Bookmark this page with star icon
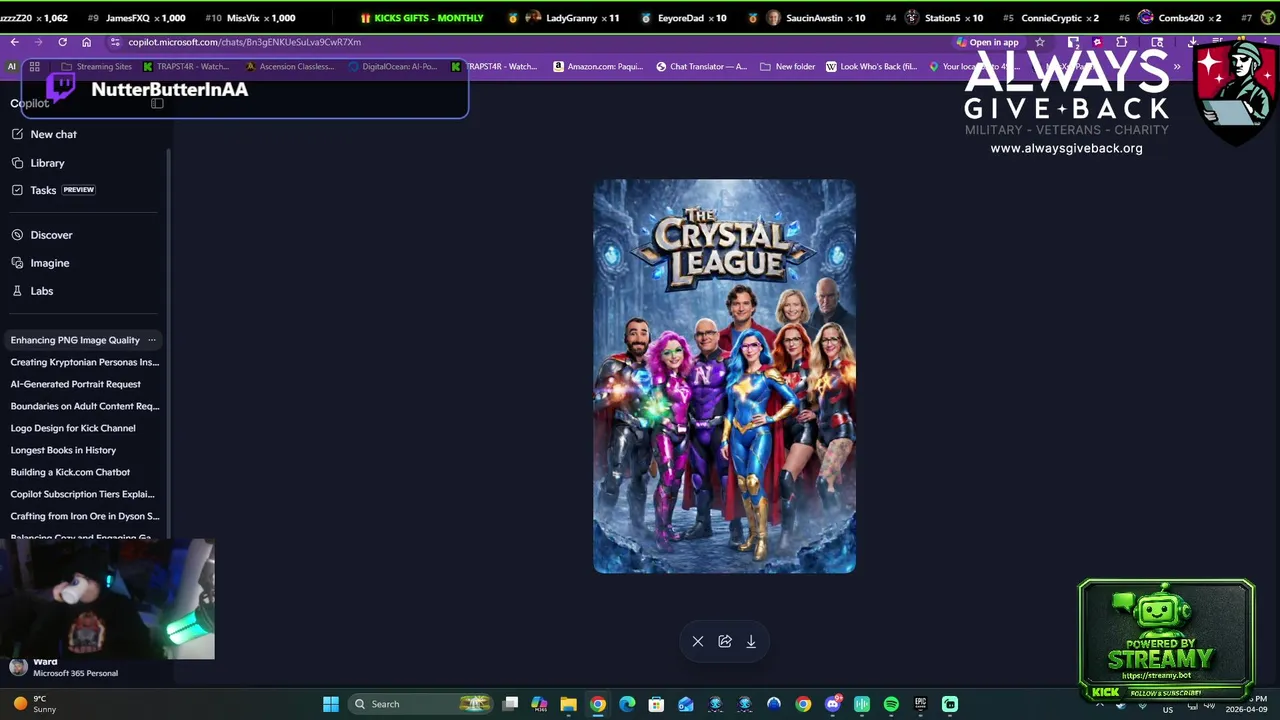Image resolution: width=1280 pixels, height=720 pixels. coord(1040,42)
